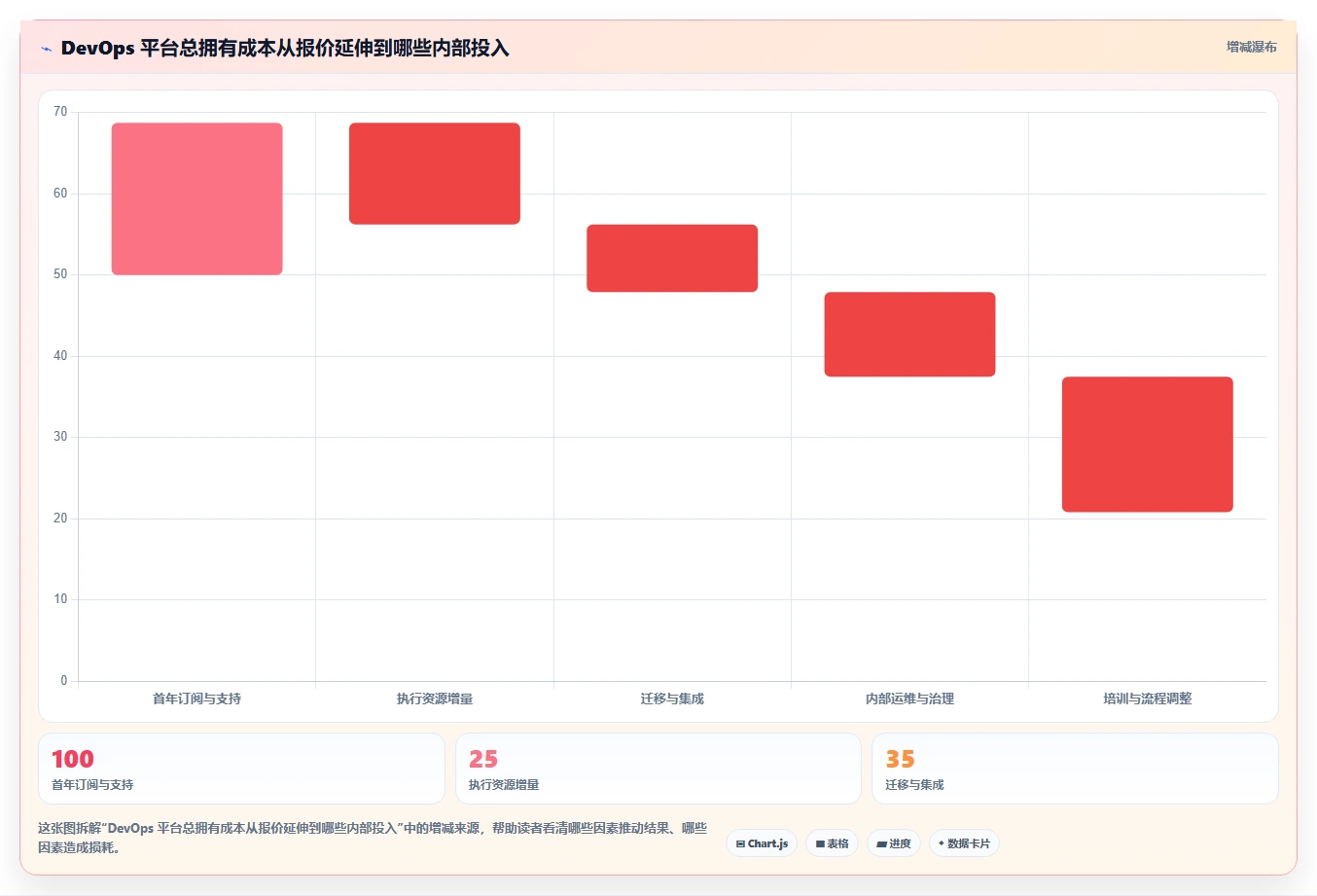Click the y-axis tick value 70
The image size is (1317, 896).
pos(60,112)
